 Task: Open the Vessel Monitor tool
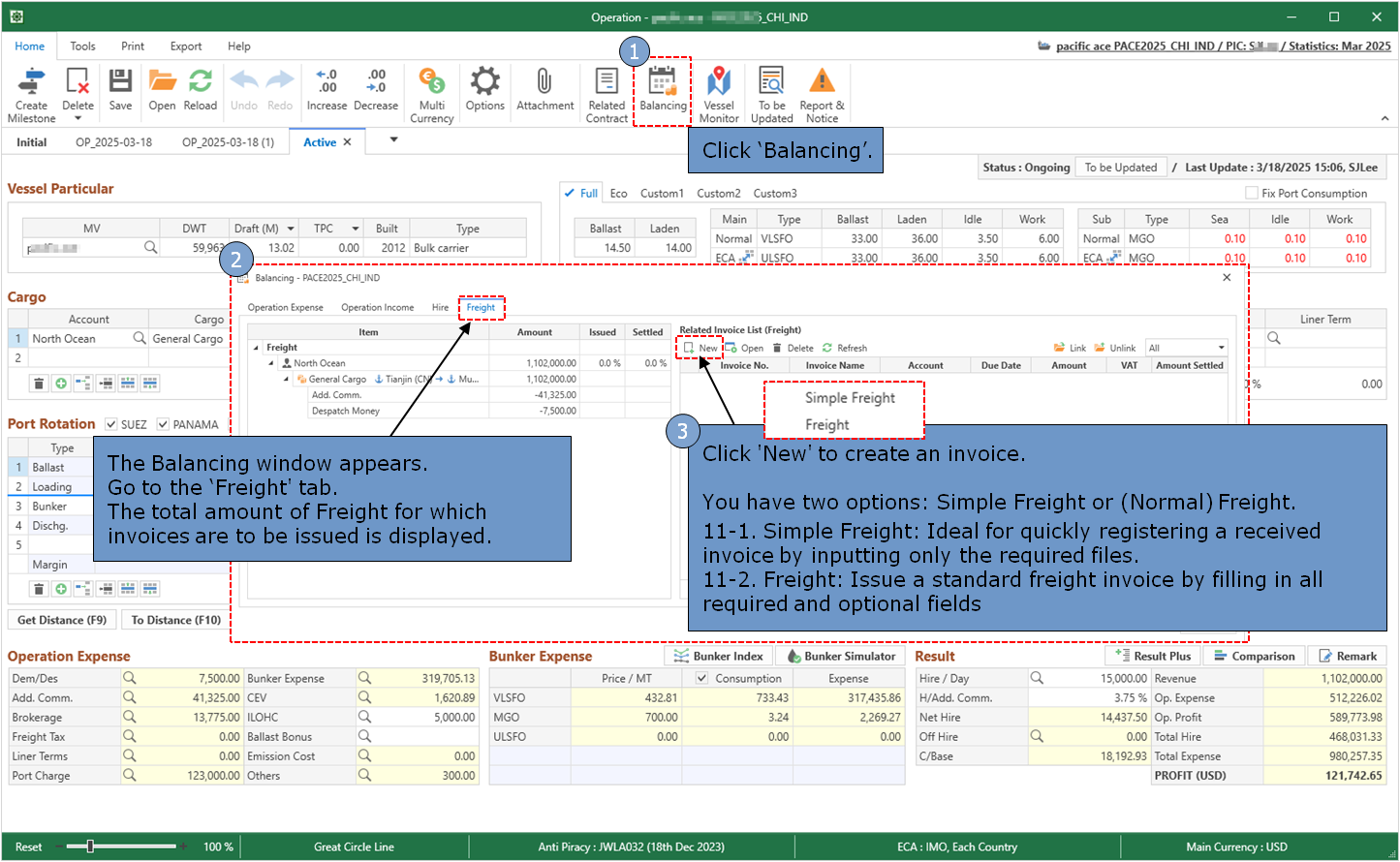pos(719,94)
